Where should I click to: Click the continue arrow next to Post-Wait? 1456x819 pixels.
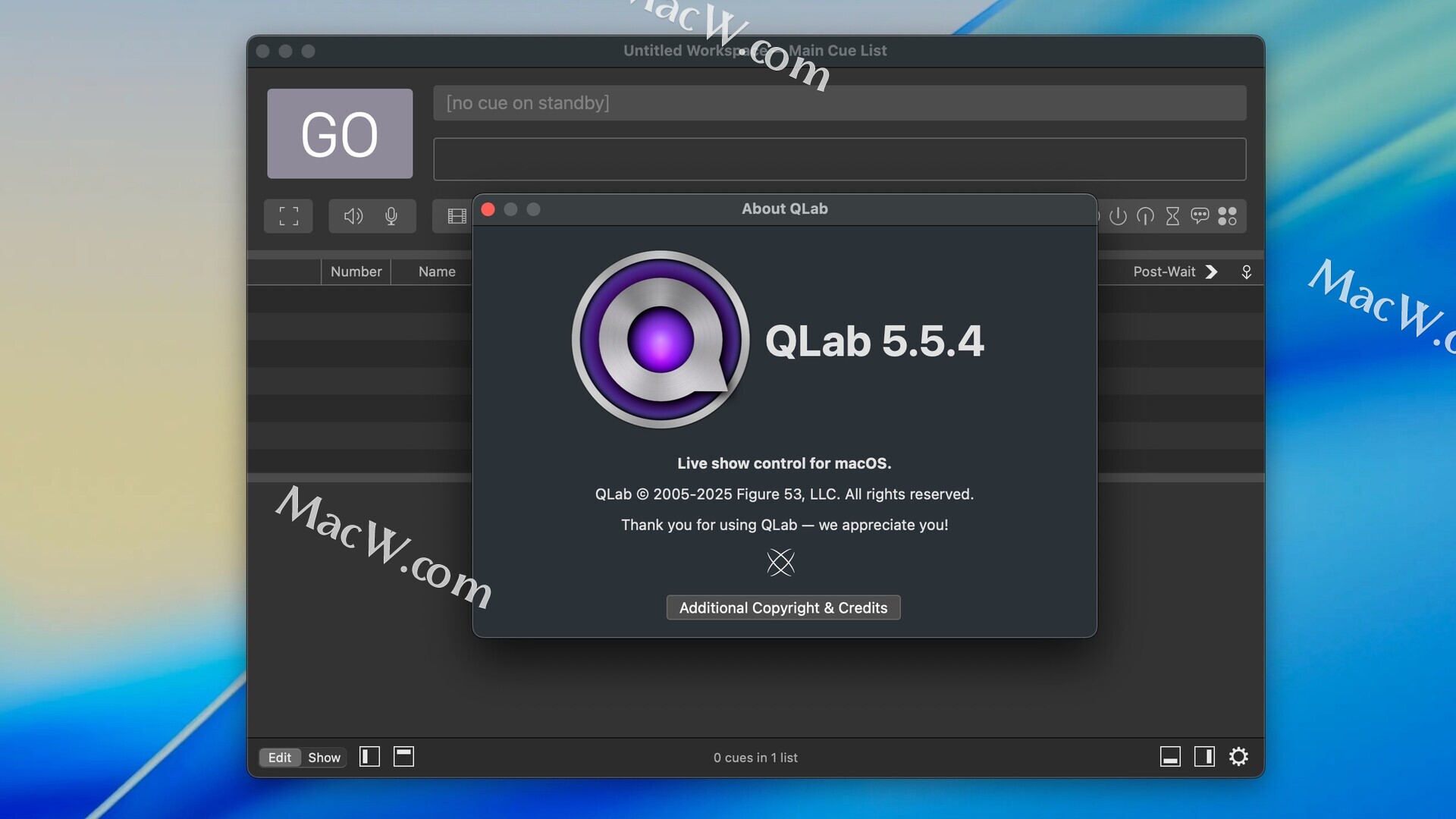pyautogui.click(x=1212, y=271)
